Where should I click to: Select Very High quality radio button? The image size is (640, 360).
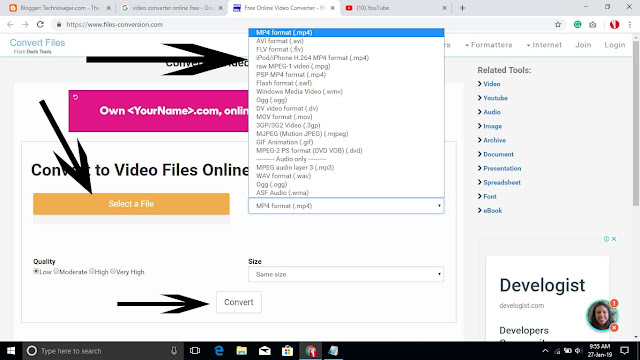pos(113,271)
